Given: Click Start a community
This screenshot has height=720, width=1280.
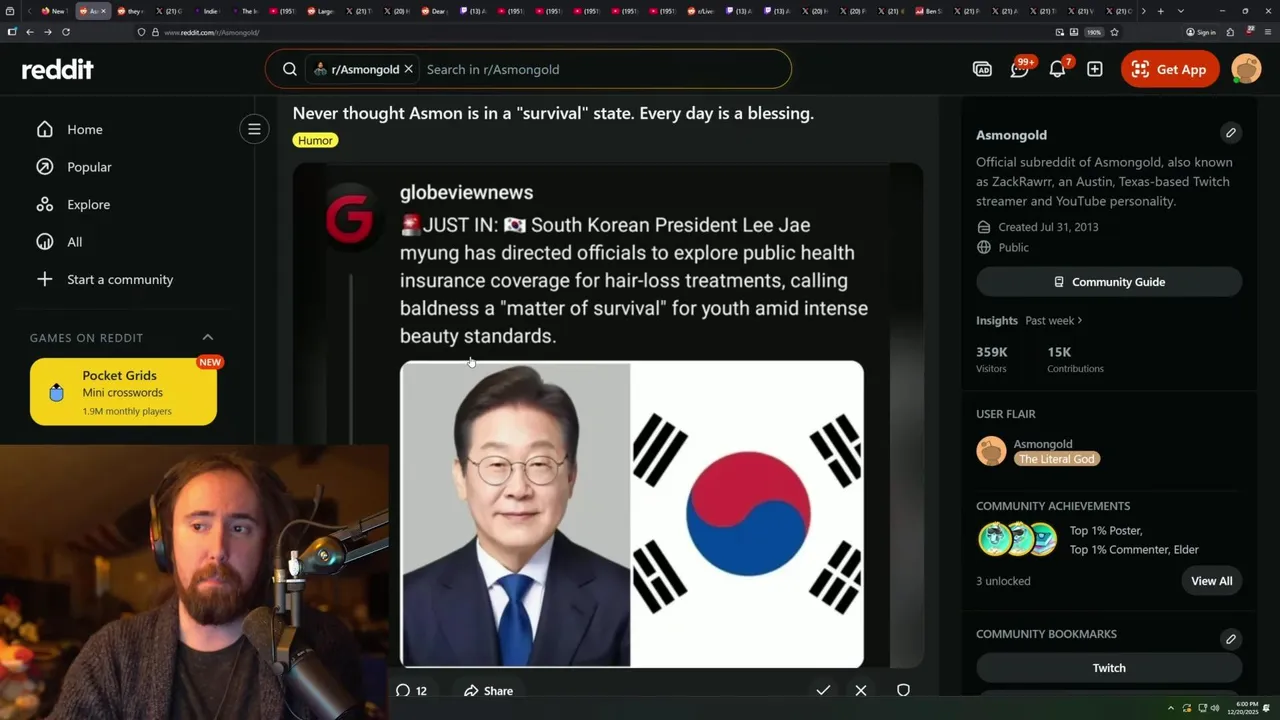Looking at the screenshot, I should 105,279.
